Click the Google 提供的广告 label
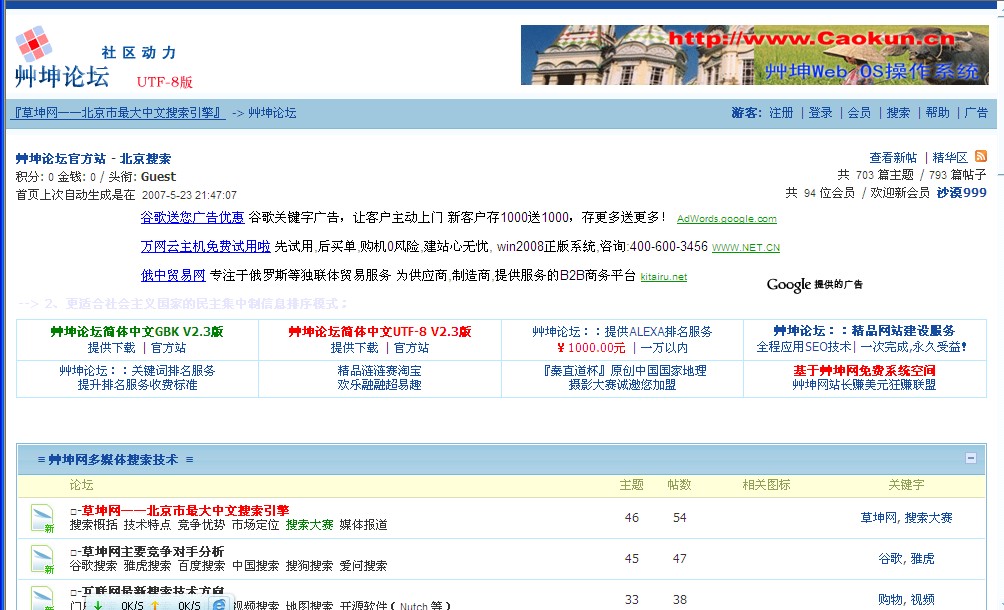1004x610 pixels. click(814, 284)
